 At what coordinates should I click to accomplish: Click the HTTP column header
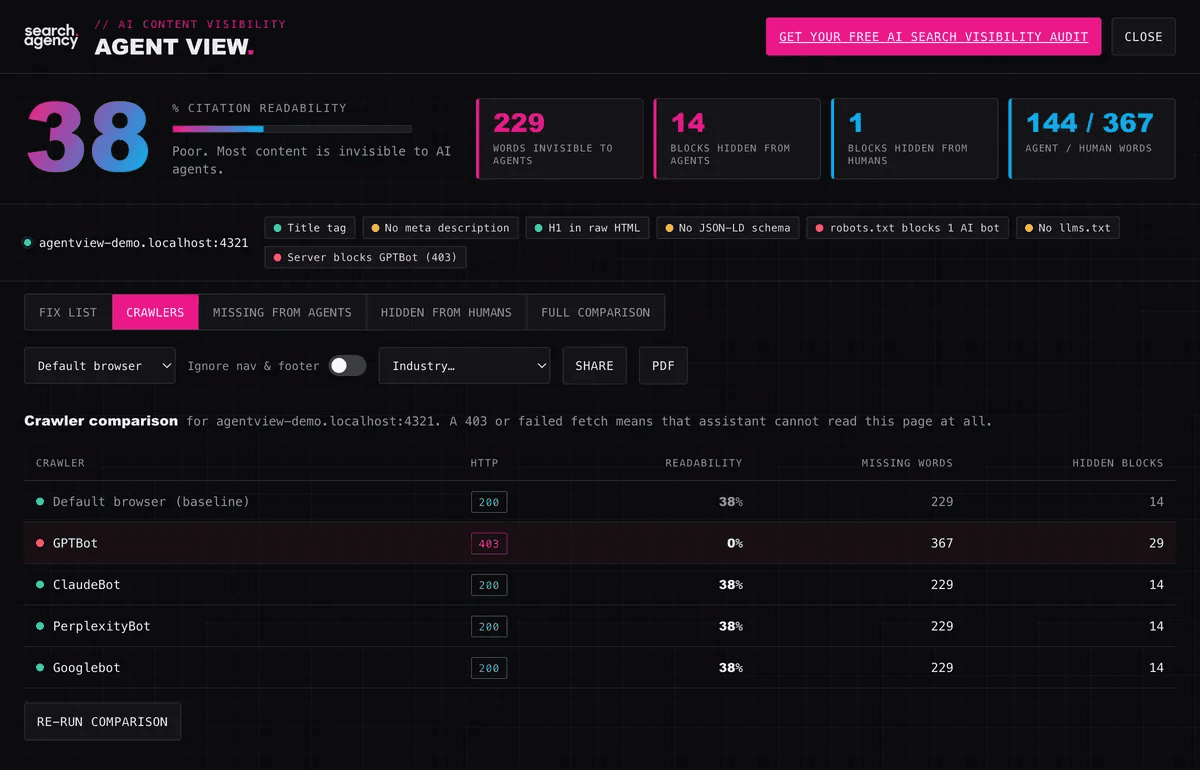tap(485, 463)
